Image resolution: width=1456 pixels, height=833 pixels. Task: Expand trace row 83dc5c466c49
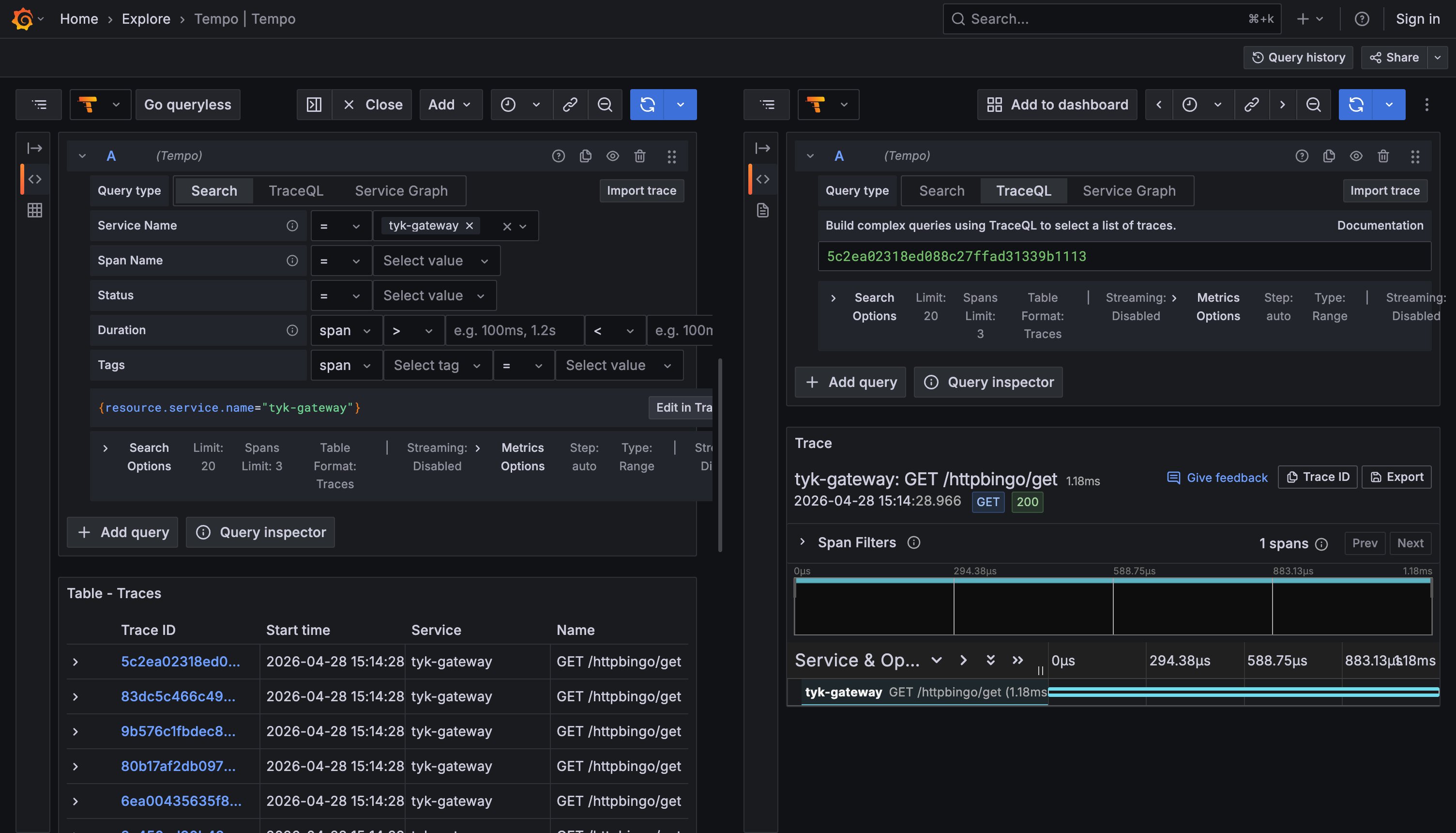click(75, 697)
